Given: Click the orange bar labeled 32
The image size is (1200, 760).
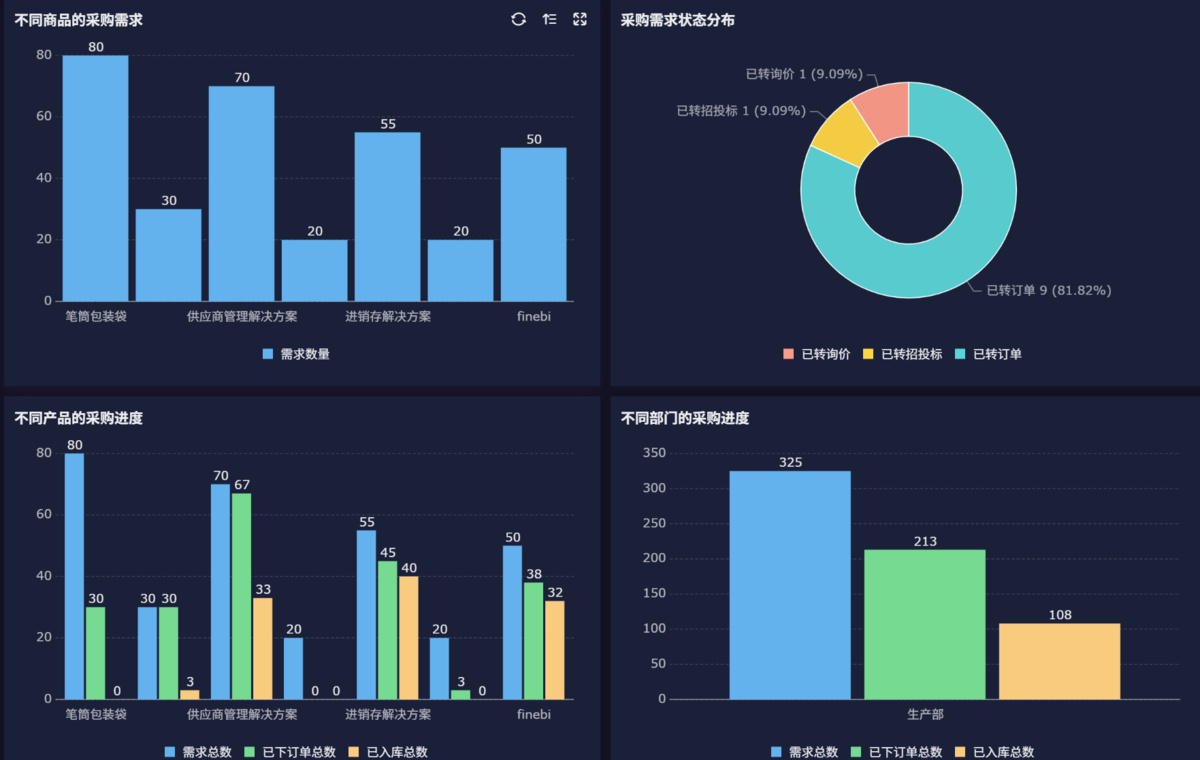Looking at the screenshot, I should tap(555, 650).
